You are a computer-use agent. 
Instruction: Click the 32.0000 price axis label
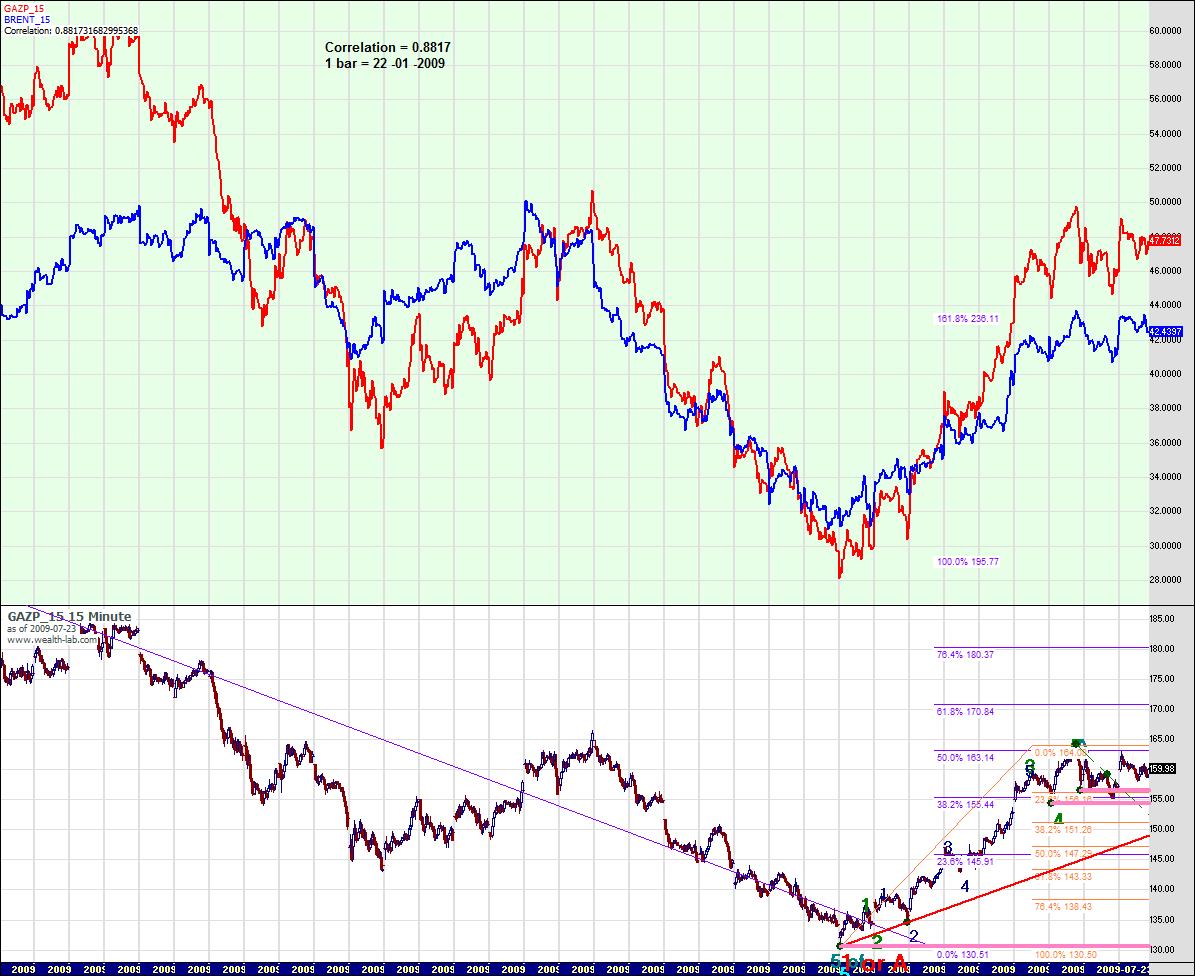click(1165, 511)
